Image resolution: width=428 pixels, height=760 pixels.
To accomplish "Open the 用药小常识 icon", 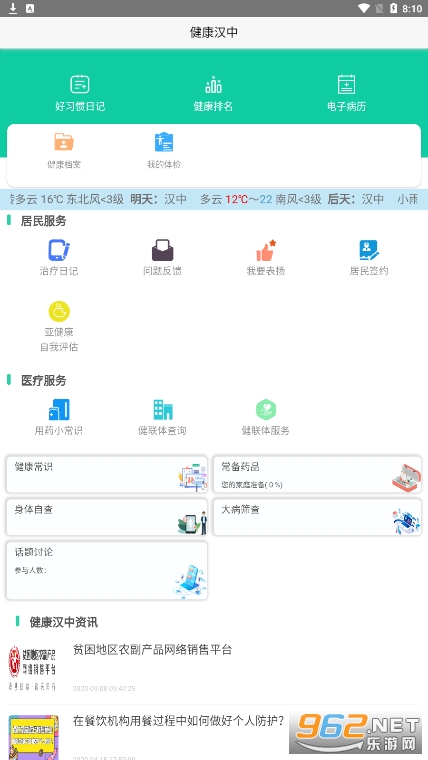I will point(59,410).
